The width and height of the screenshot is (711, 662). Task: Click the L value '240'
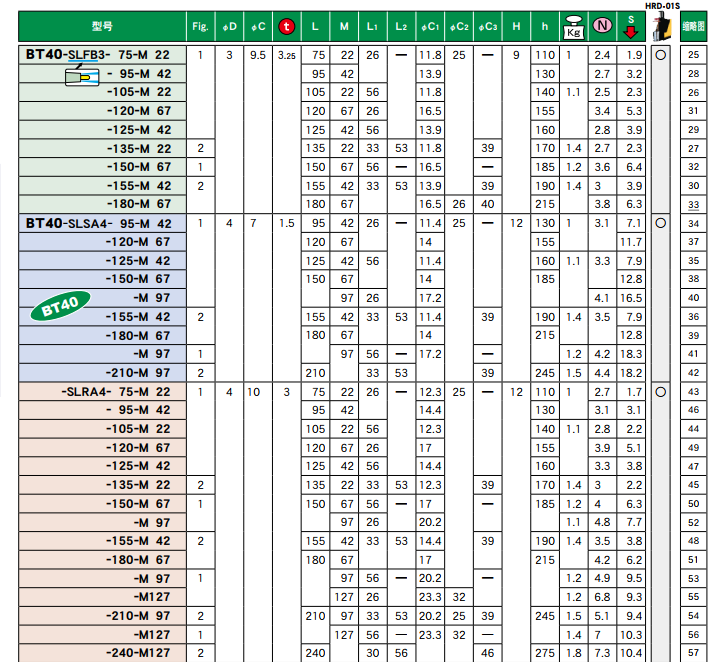315,653
